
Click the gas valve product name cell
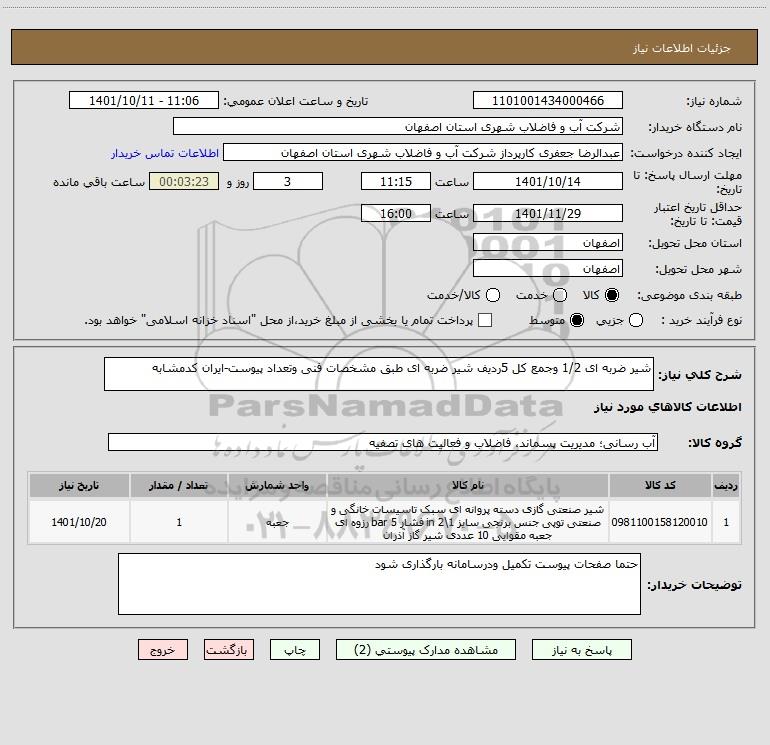[x=468, y=522]
